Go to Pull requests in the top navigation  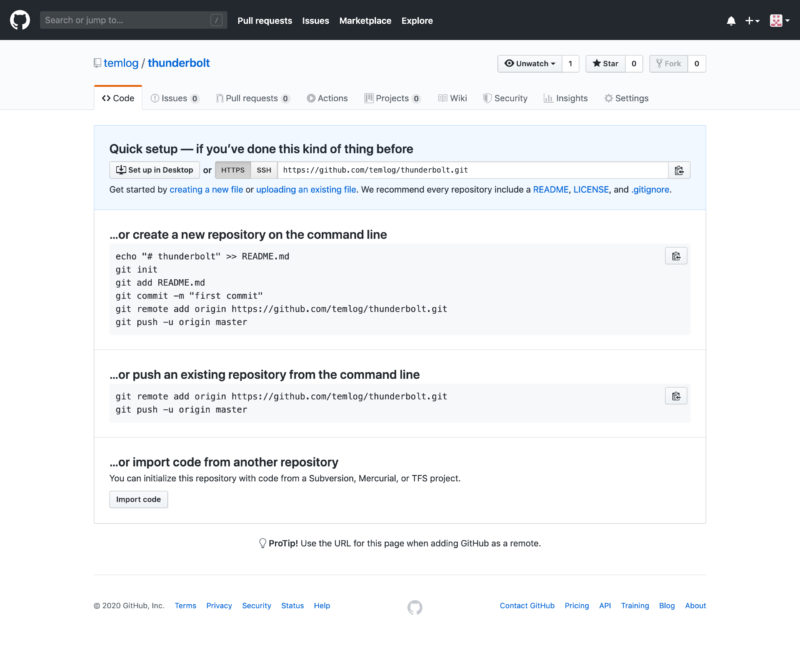(x=264, y=21)
